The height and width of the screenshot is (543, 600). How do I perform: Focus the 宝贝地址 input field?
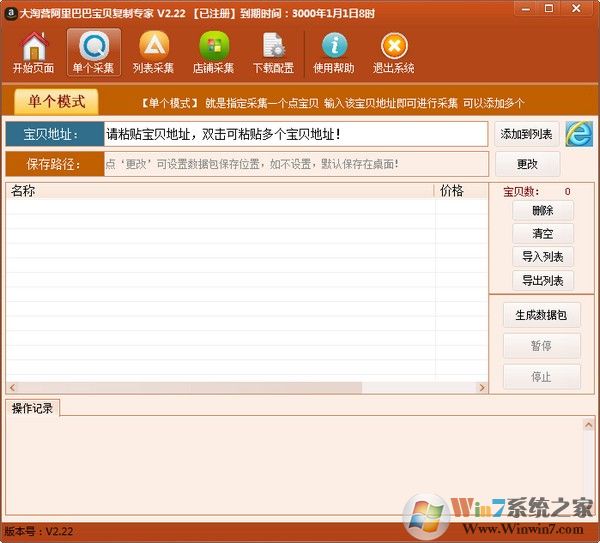(295, 134)
